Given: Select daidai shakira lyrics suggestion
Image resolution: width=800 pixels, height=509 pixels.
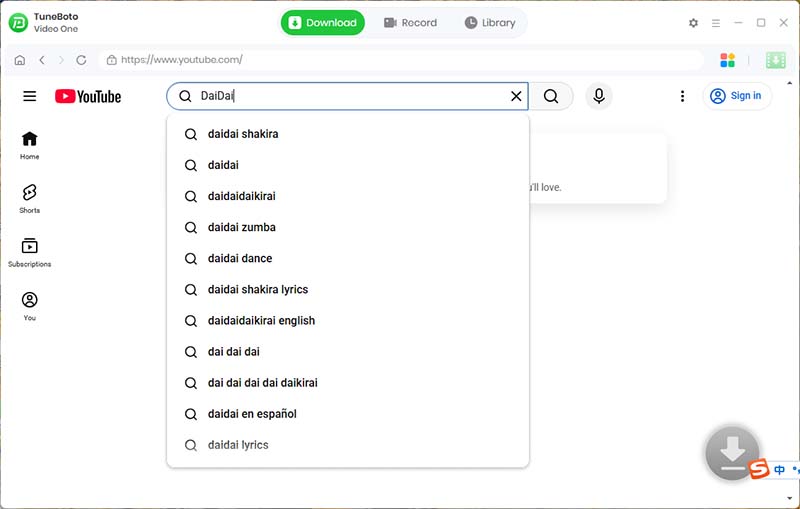Looking at the screenshot, I should [348, 290].
